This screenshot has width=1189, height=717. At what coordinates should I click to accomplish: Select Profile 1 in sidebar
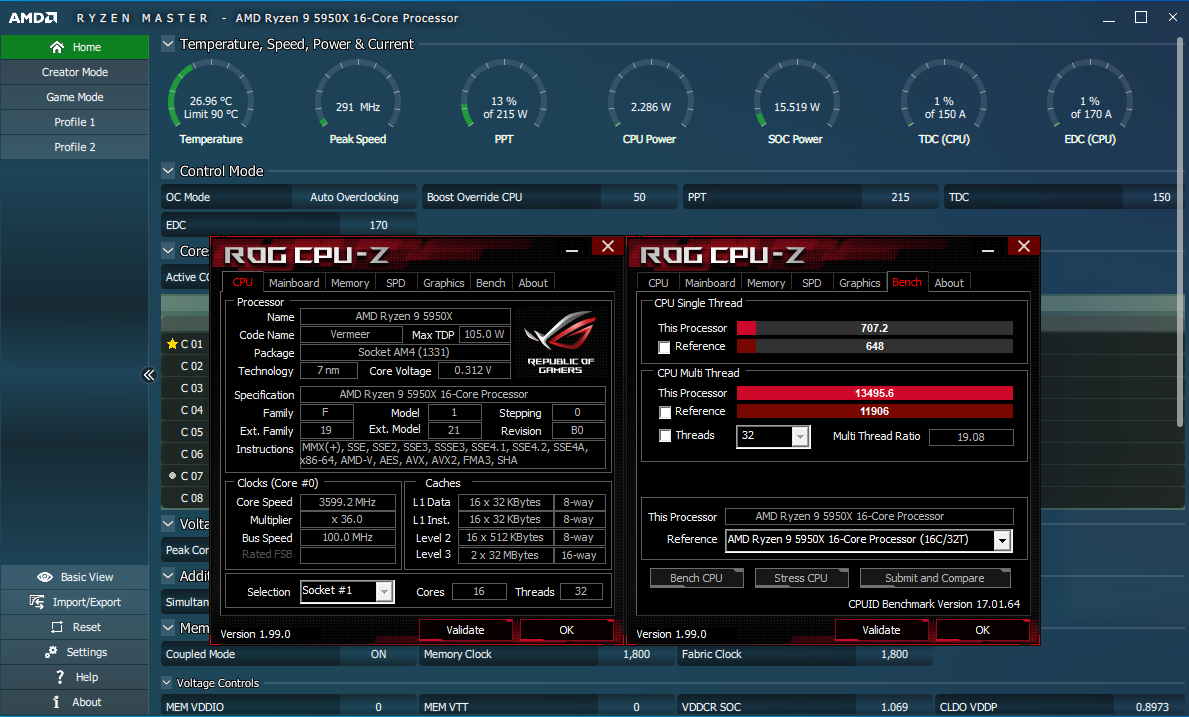pyautogui.click(x=74, y=122)
